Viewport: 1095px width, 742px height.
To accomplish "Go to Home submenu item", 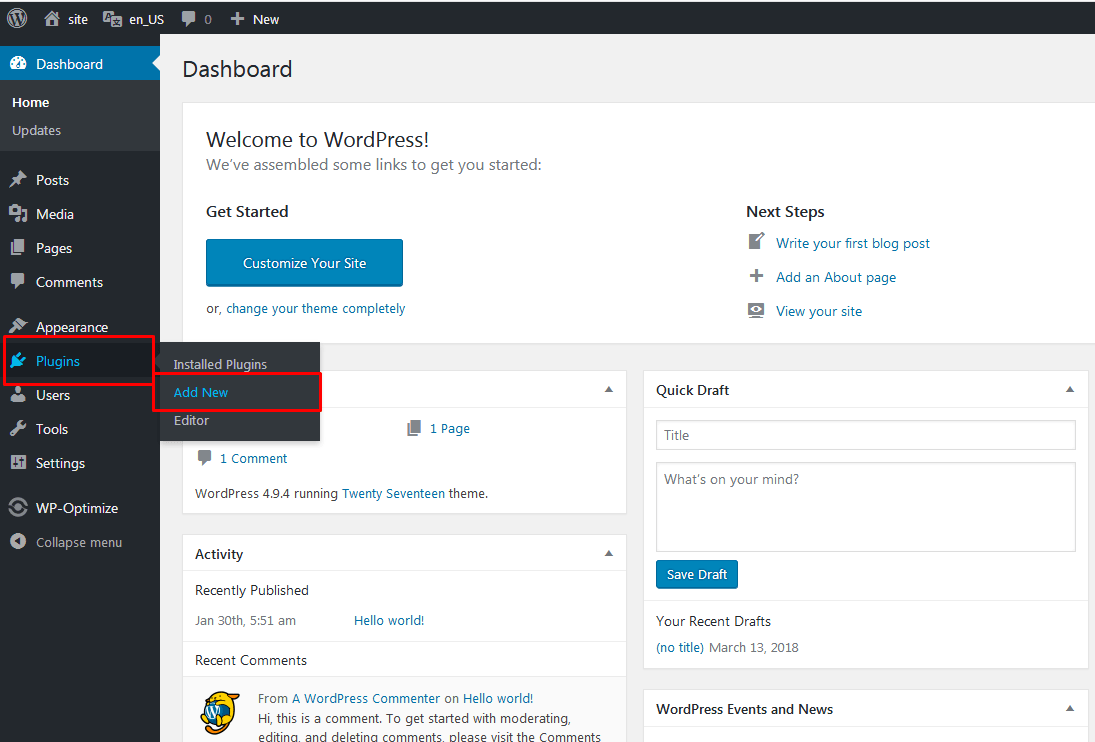I will tap(31, 103).
